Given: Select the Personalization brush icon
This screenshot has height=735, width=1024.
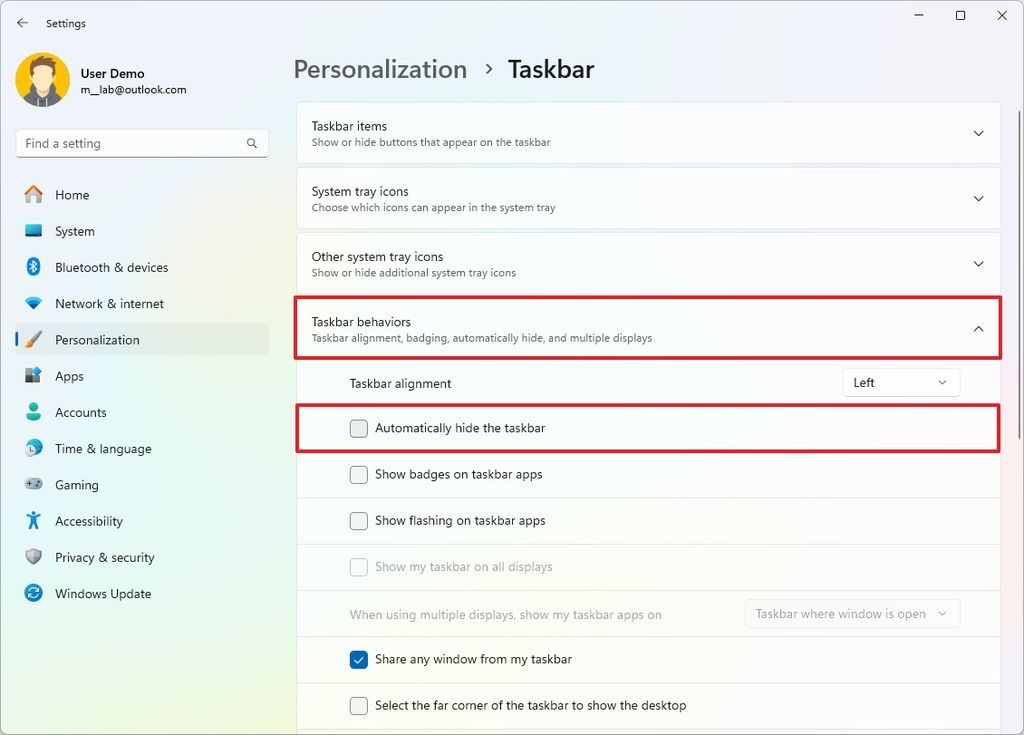Looking at the screenshot, I should [34, 339].
